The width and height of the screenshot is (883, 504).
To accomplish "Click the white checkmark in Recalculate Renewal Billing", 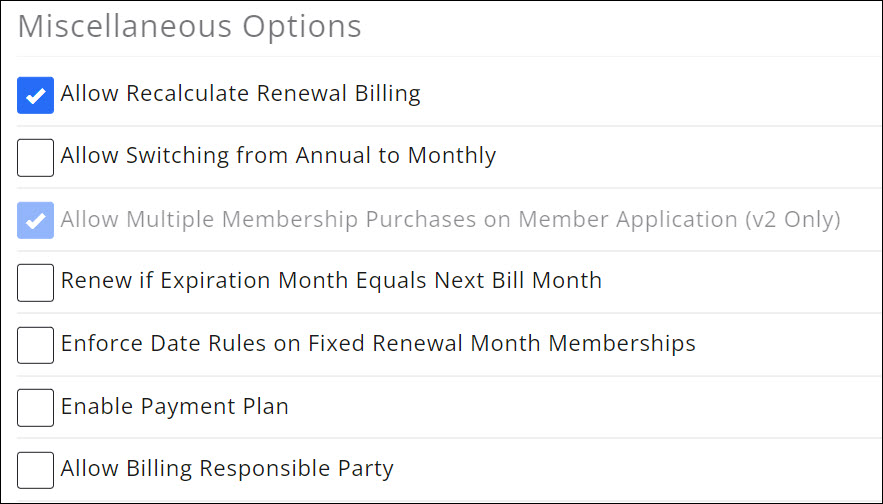I will click(x=36, y=96).
